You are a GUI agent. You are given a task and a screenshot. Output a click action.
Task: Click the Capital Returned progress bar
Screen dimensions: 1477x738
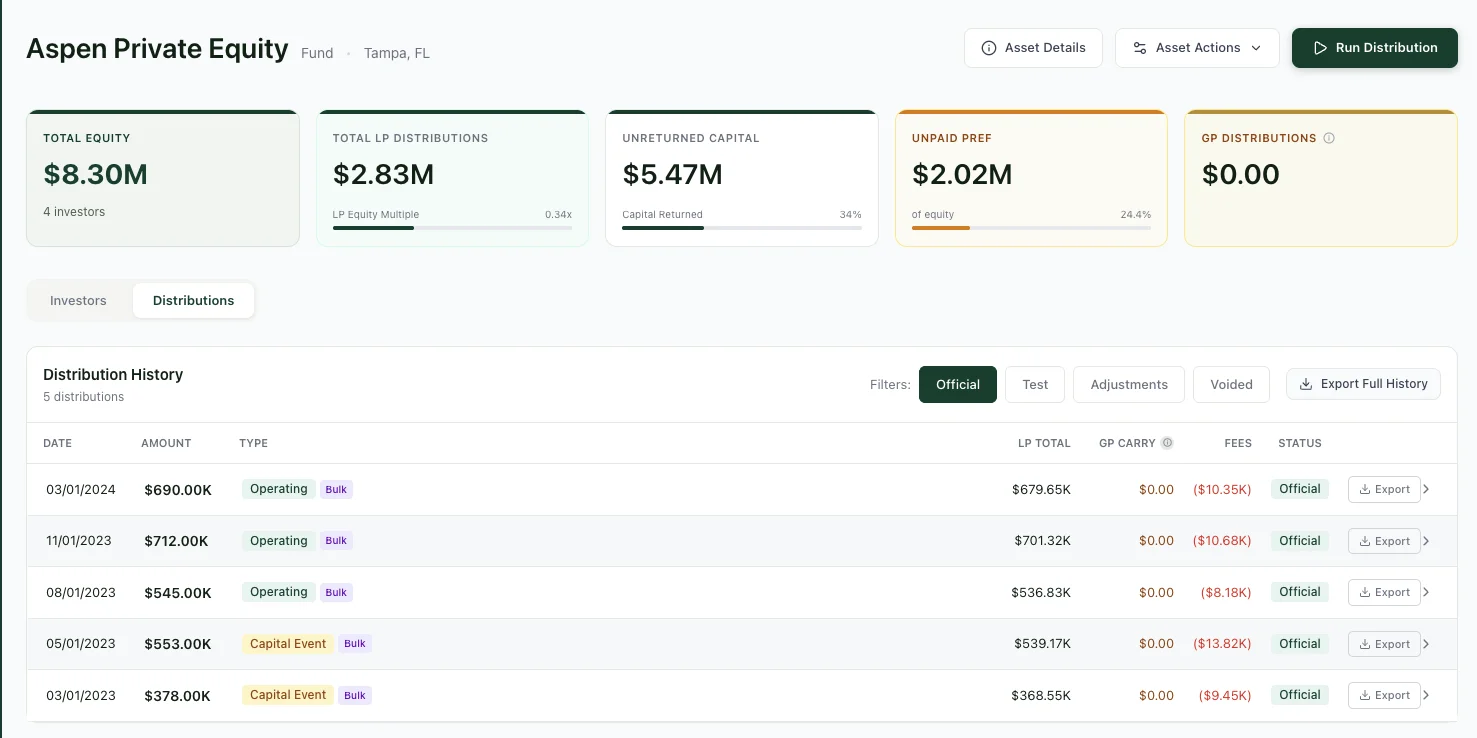point(740,227)
